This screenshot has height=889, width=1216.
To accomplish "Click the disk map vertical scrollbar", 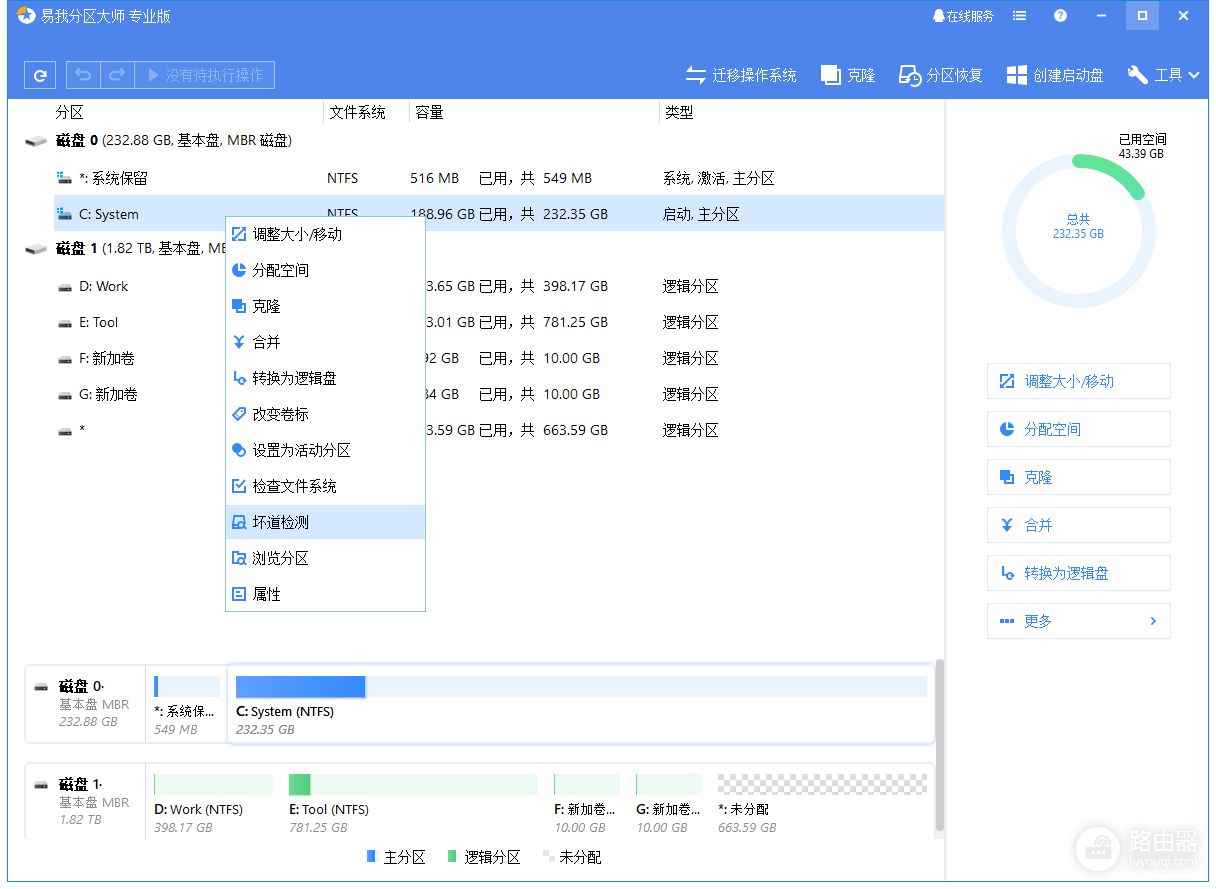I will (939, 745).
